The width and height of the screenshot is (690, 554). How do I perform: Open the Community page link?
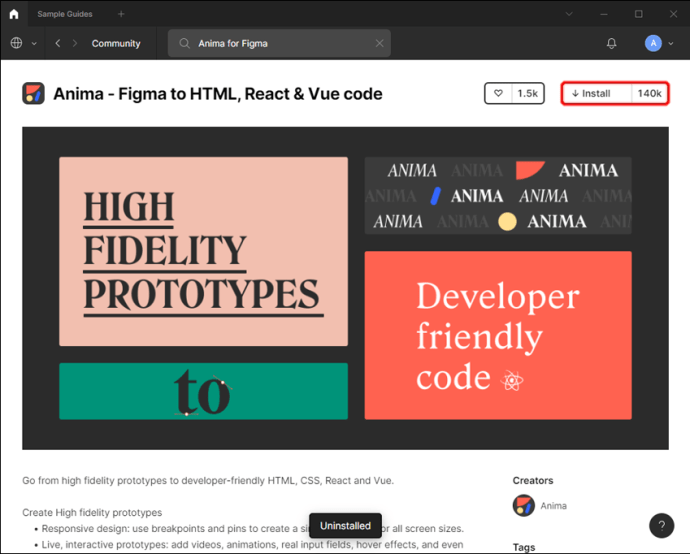116,44
